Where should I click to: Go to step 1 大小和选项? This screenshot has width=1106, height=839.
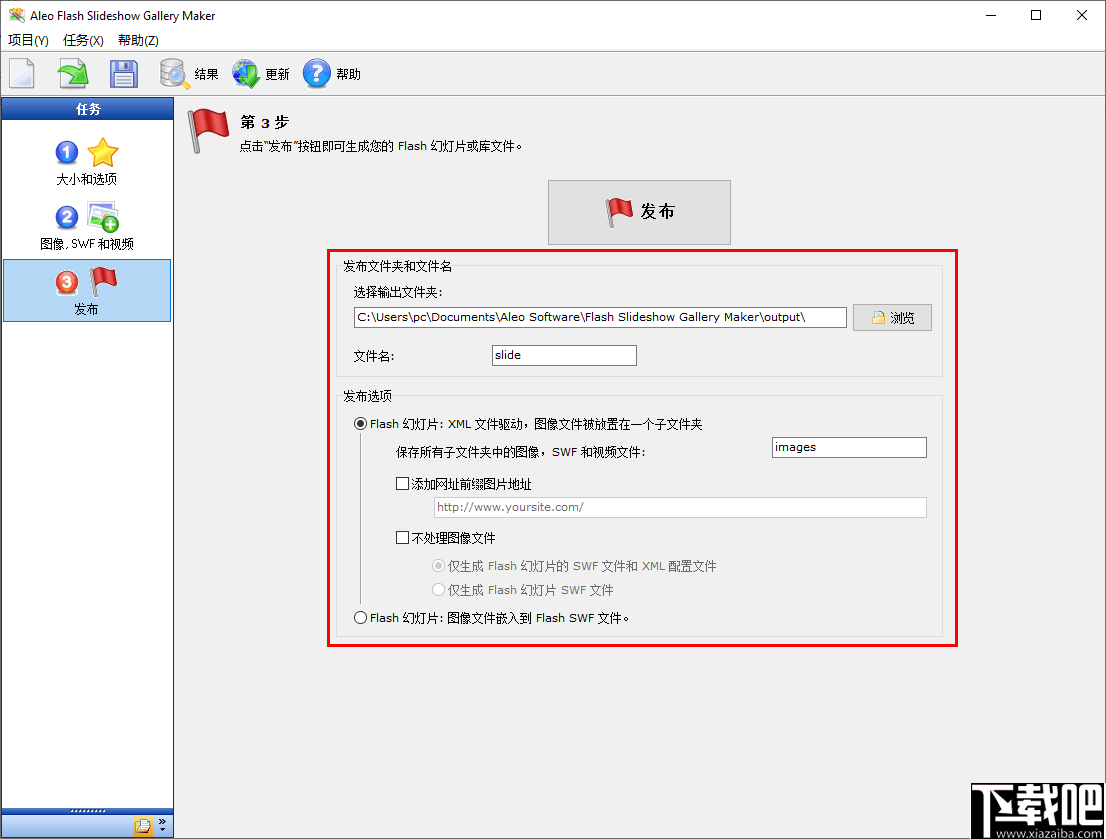click(x=87, y=162)
